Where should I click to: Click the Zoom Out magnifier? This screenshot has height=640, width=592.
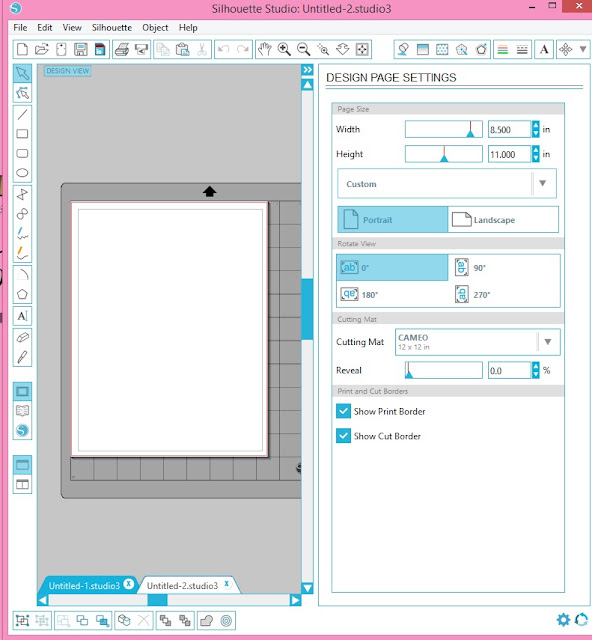[x=303, y=49]
